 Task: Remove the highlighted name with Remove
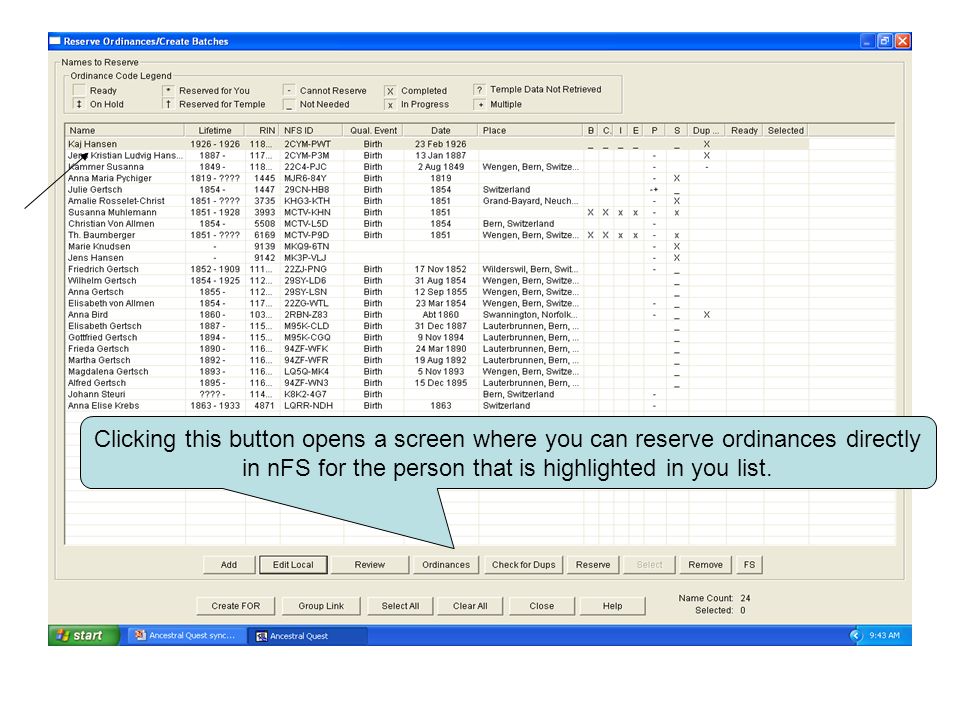point(705,564)
